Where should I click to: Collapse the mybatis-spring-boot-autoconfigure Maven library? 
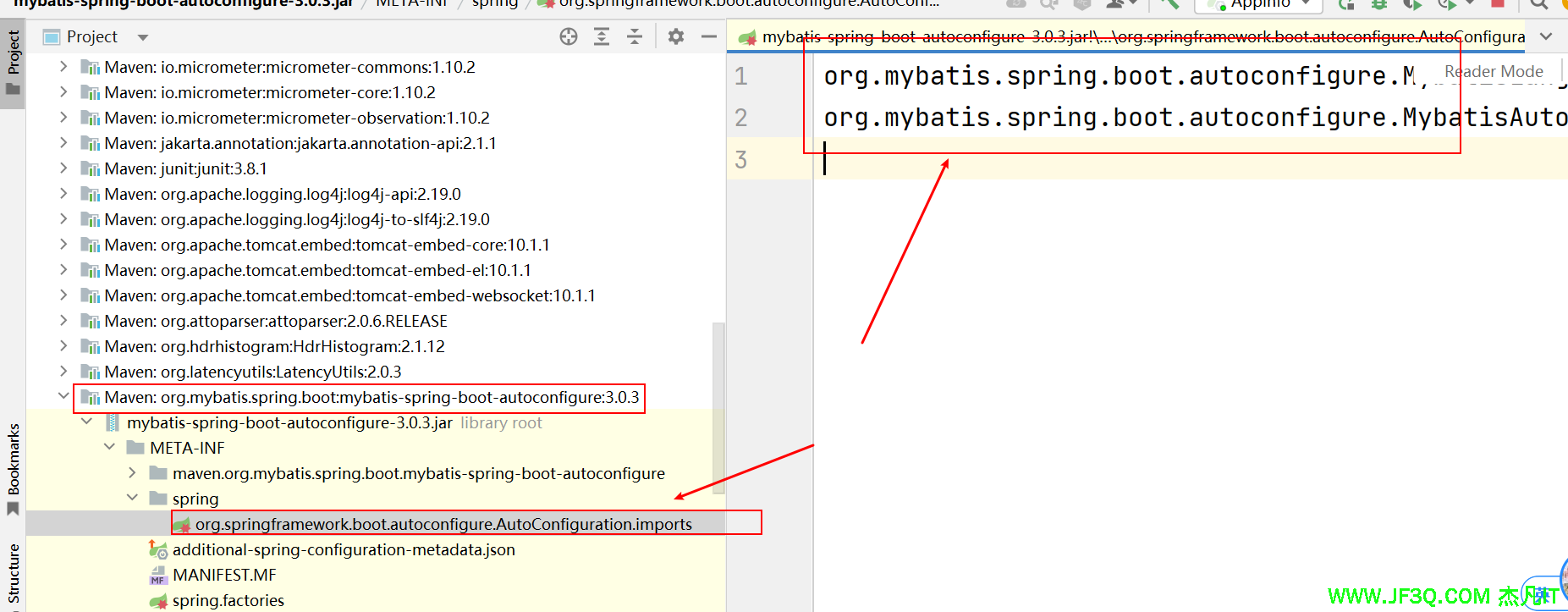coord(63,396)
